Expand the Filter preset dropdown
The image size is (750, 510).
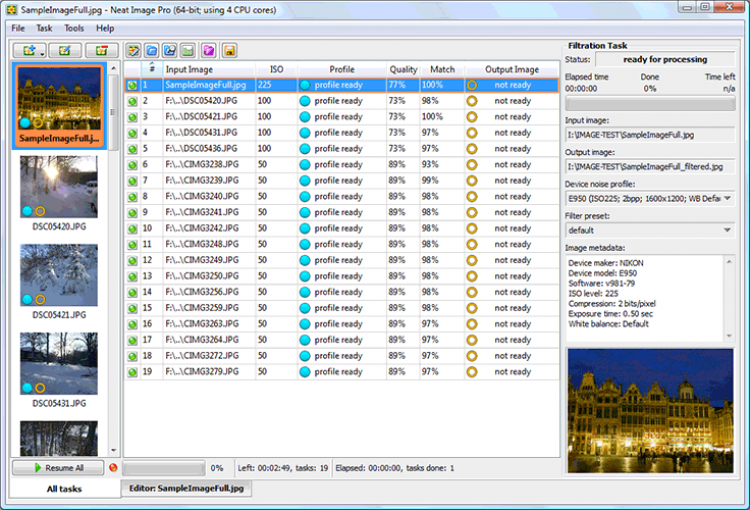(x=727, y=230)
